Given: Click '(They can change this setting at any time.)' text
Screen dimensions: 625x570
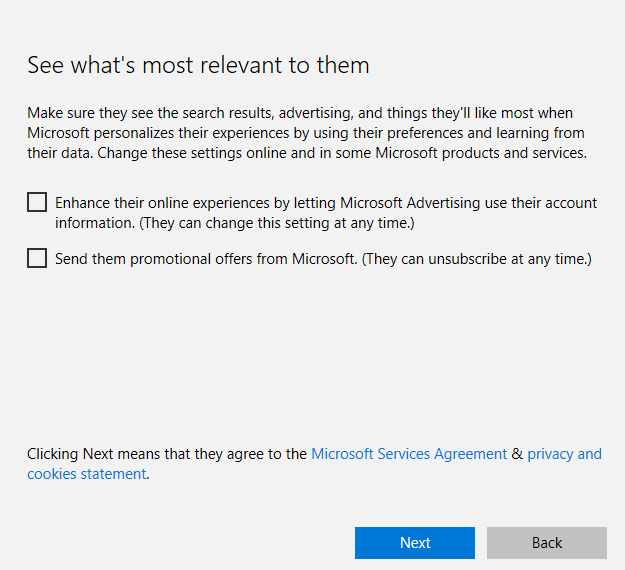Looking at the screenshot, I should tap(277, 223).
